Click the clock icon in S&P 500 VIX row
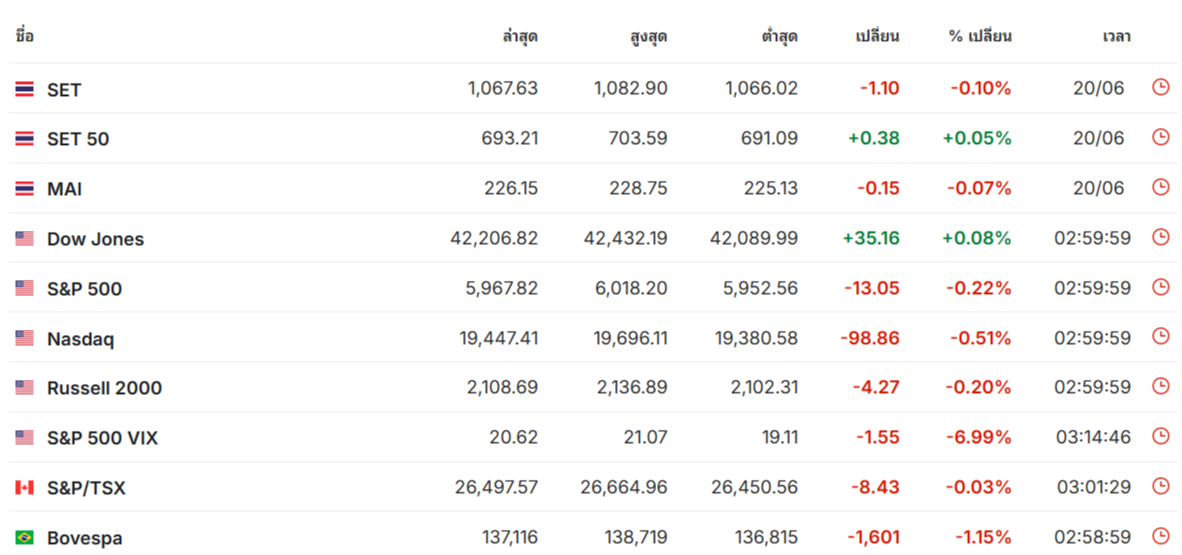 click(x=1160, y=437)
